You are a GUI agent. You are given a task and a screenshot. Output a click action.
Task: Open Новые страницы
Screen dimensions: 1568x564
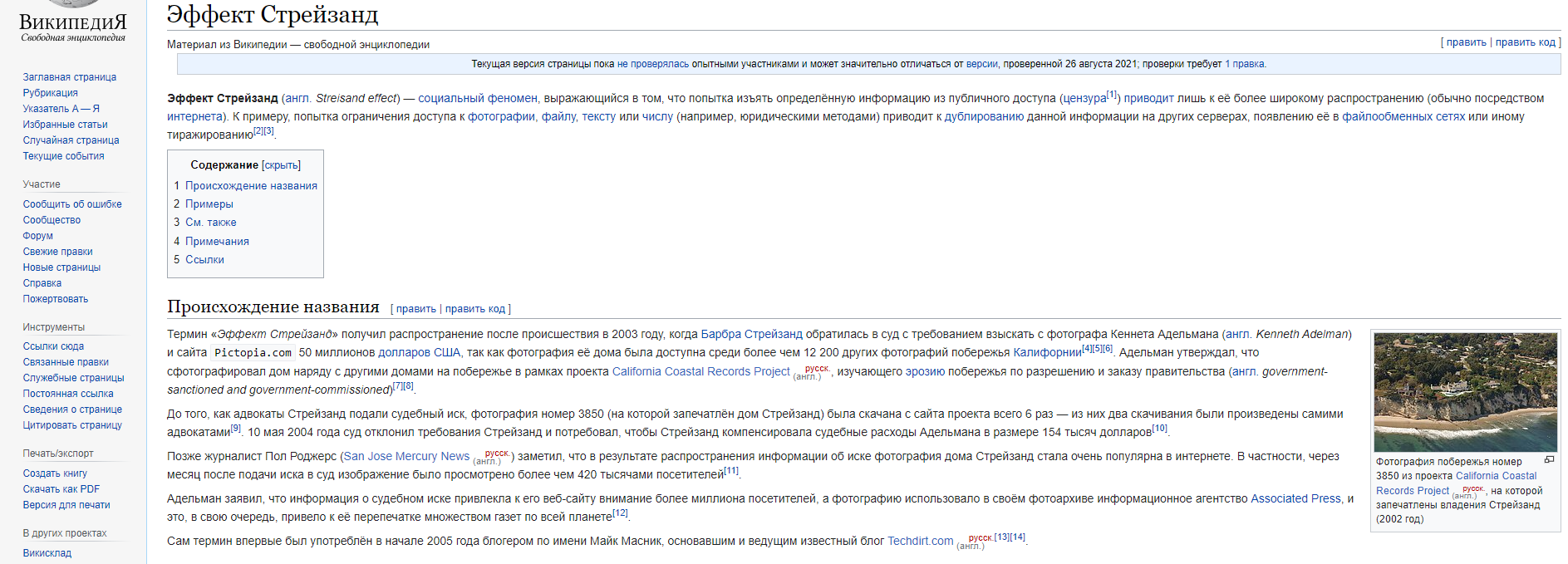pyautogui.click(x=61, y=267)
